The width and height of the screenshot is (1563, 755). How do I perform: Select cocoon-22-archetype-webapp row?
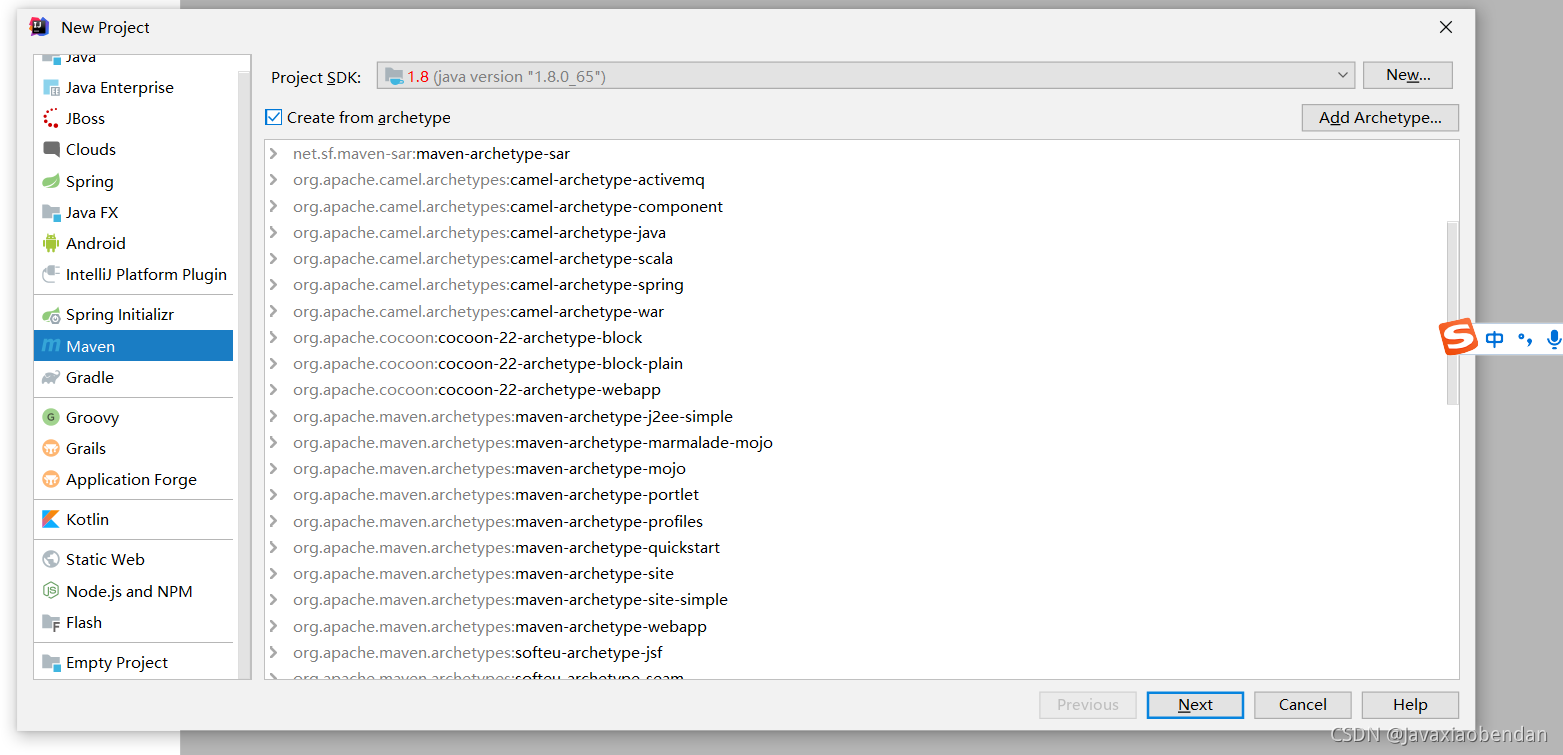click(x=861, y=390)
